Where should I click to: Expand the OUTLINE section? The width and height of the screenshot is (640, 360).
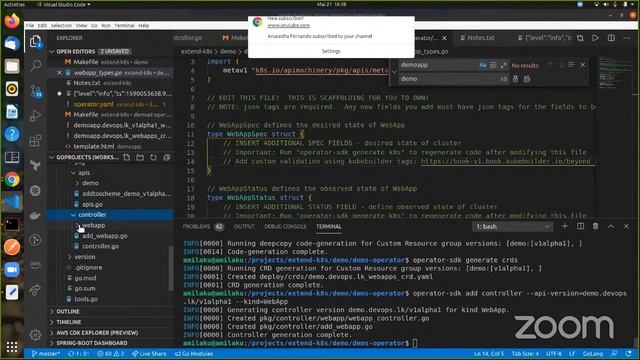coord(52,311)
